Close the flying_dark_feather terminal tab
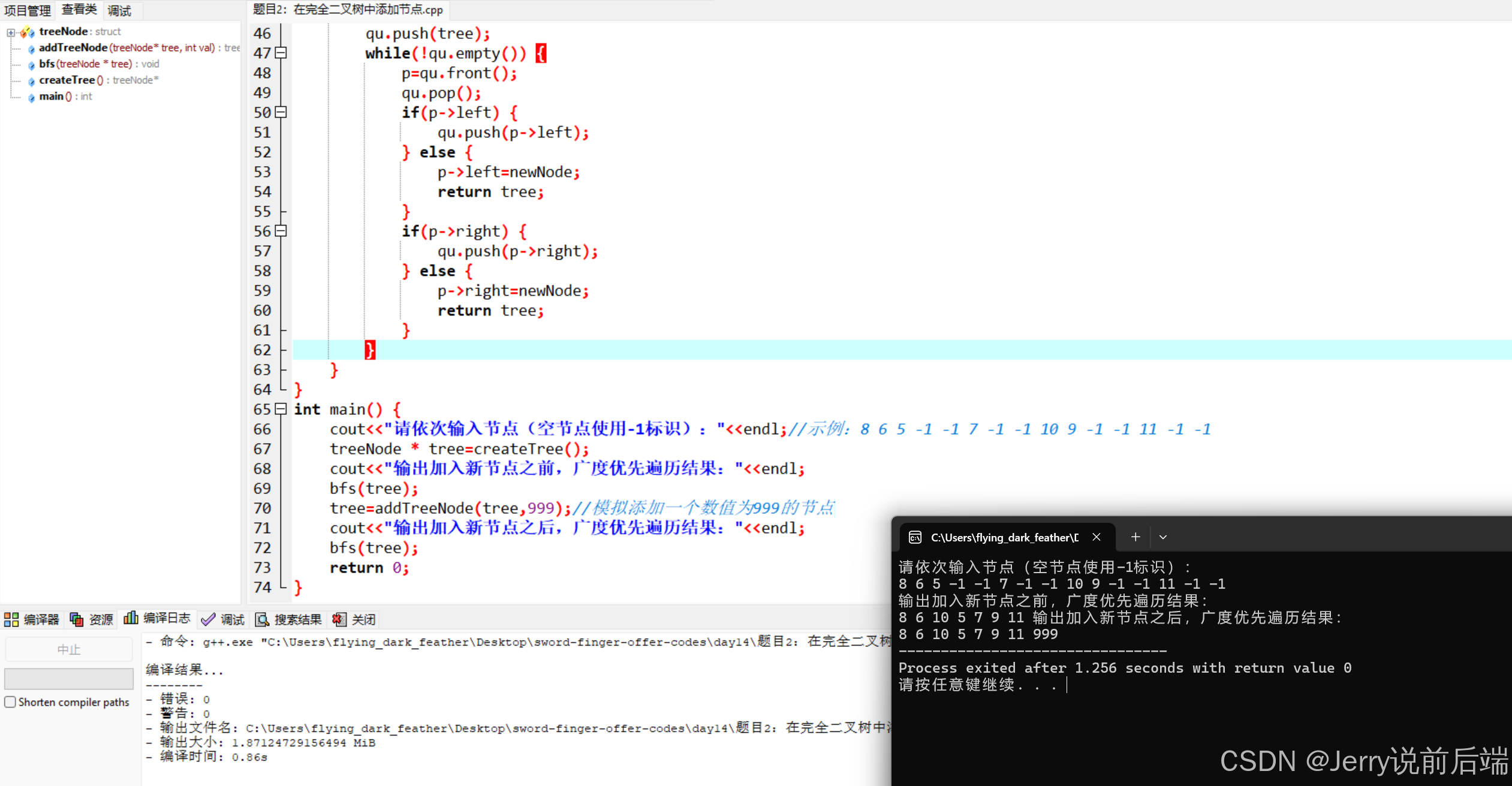Screen dimensions: 1512x786 [1097, 537]
